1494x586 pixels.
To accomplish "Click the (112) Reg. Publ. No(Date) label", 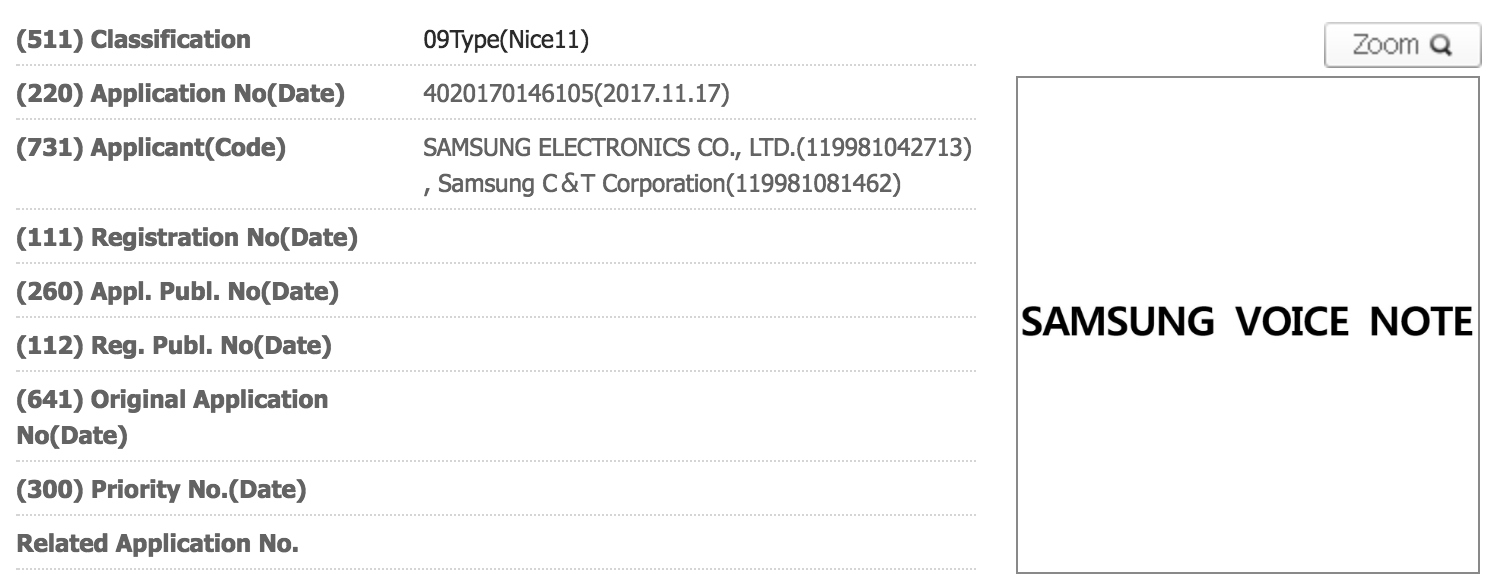I will pyautogui.click(x=174, y=346).
